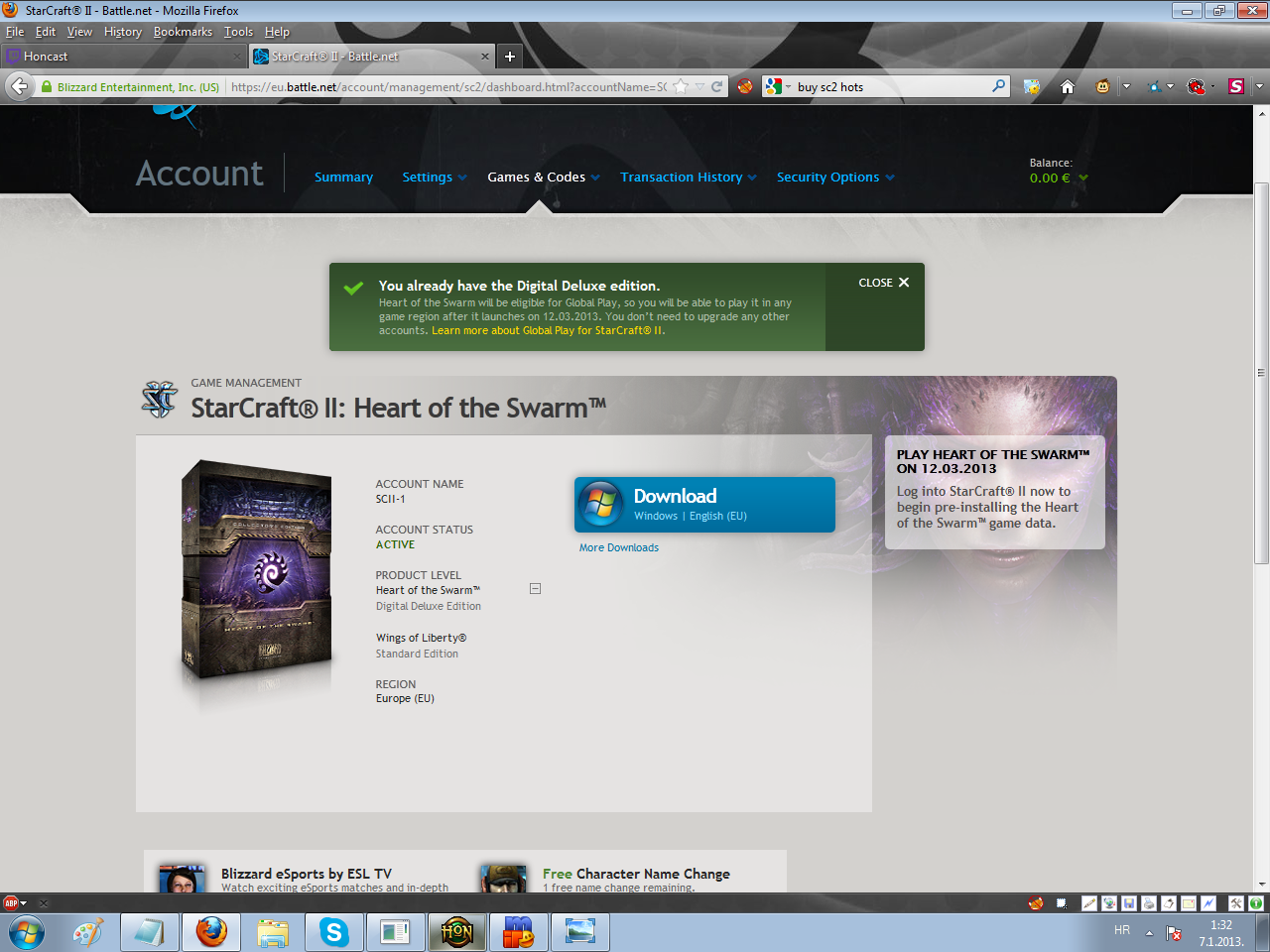
Task: Expand the Balance dropdown arrow
Action: pyautogui.click(x=1082, y=178)
